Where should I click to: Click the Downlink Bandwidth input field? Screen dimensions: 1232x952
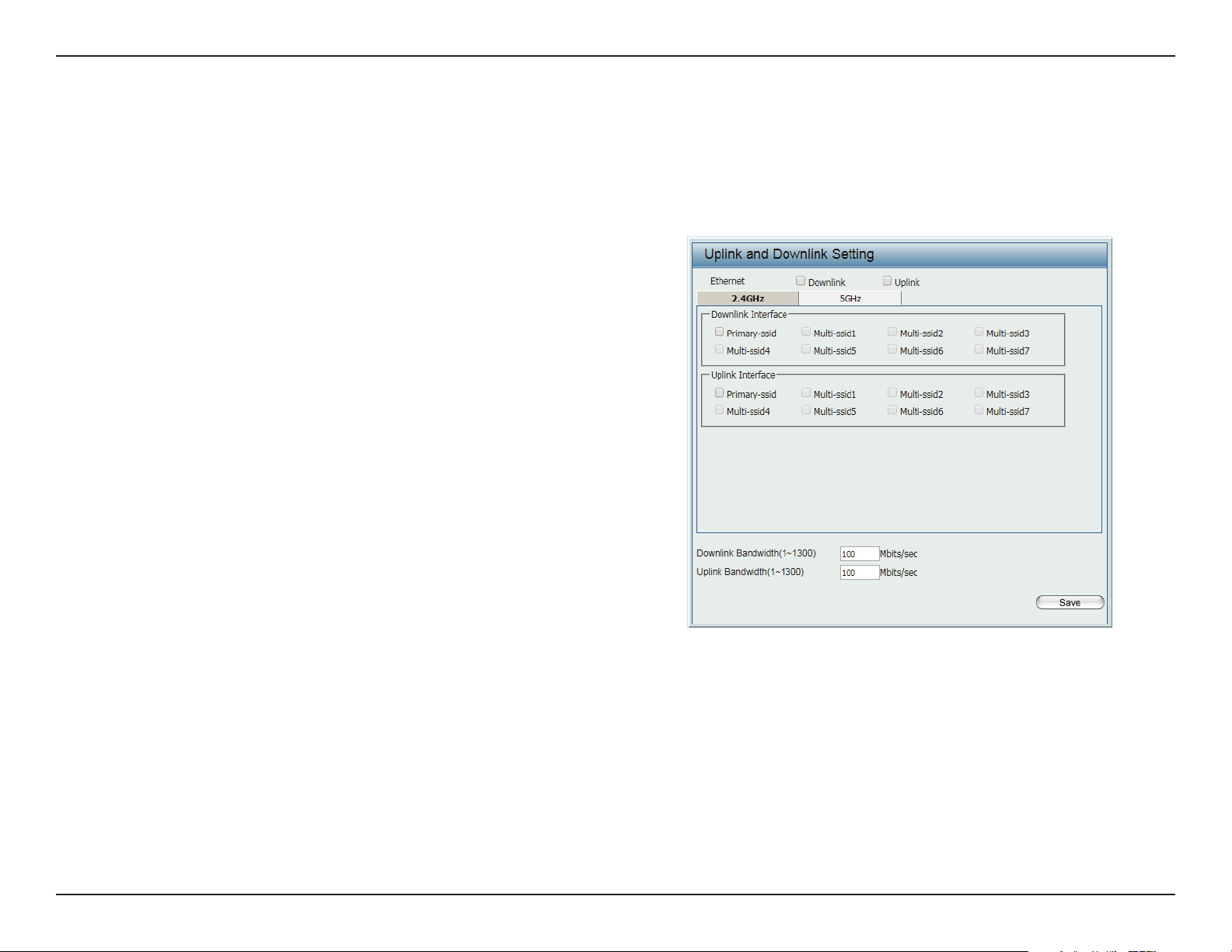click(860, 554)
